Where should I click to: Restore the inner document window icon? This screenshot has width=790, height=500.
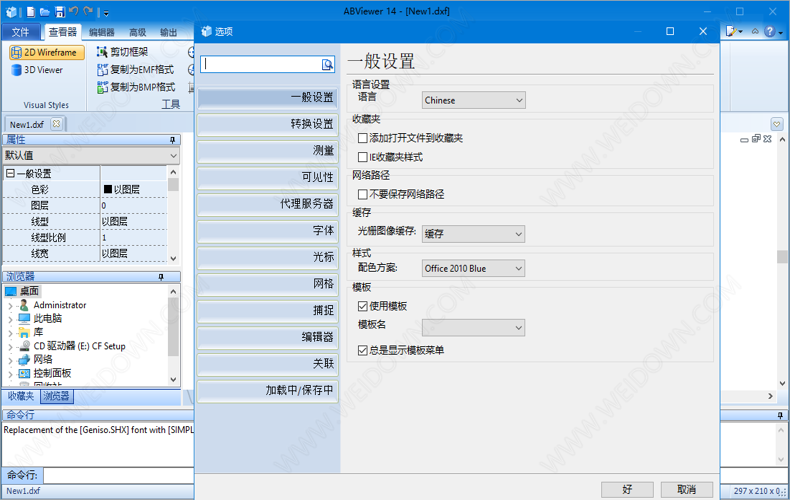click(x=756, y=139)
